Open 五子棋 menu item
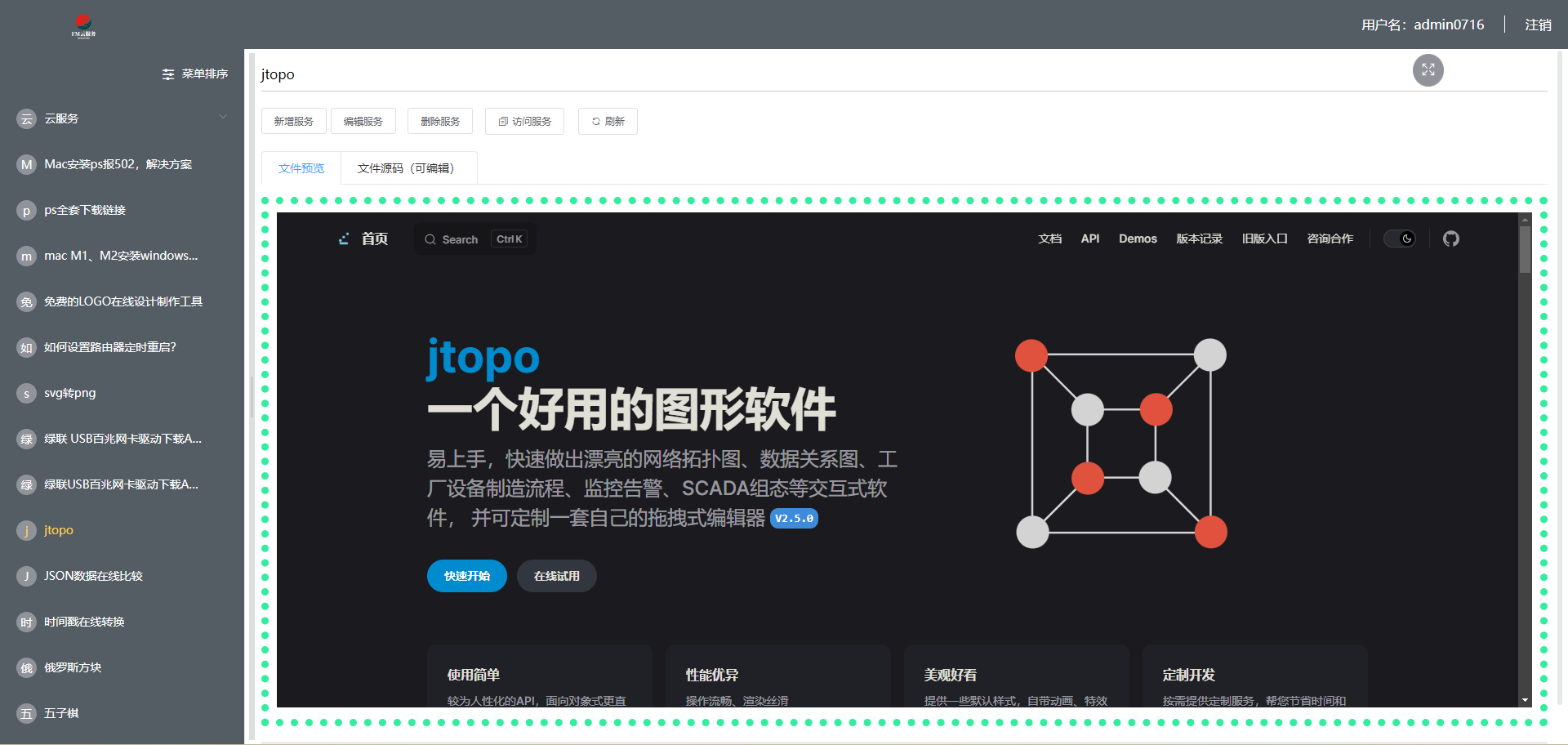This screenshot has width=1568, height=745. click(122, 713)
